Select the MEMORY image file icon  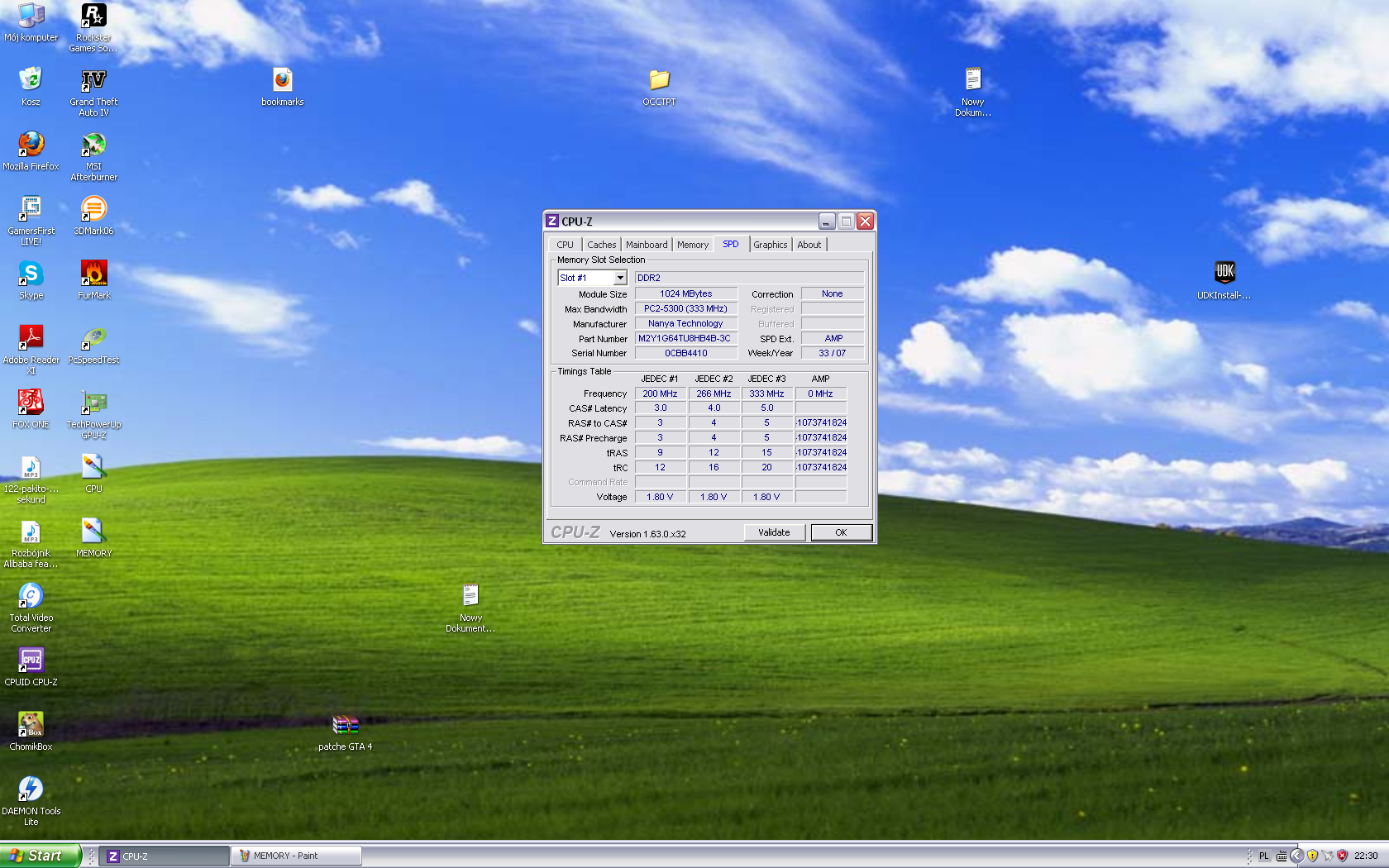point(93,537)
